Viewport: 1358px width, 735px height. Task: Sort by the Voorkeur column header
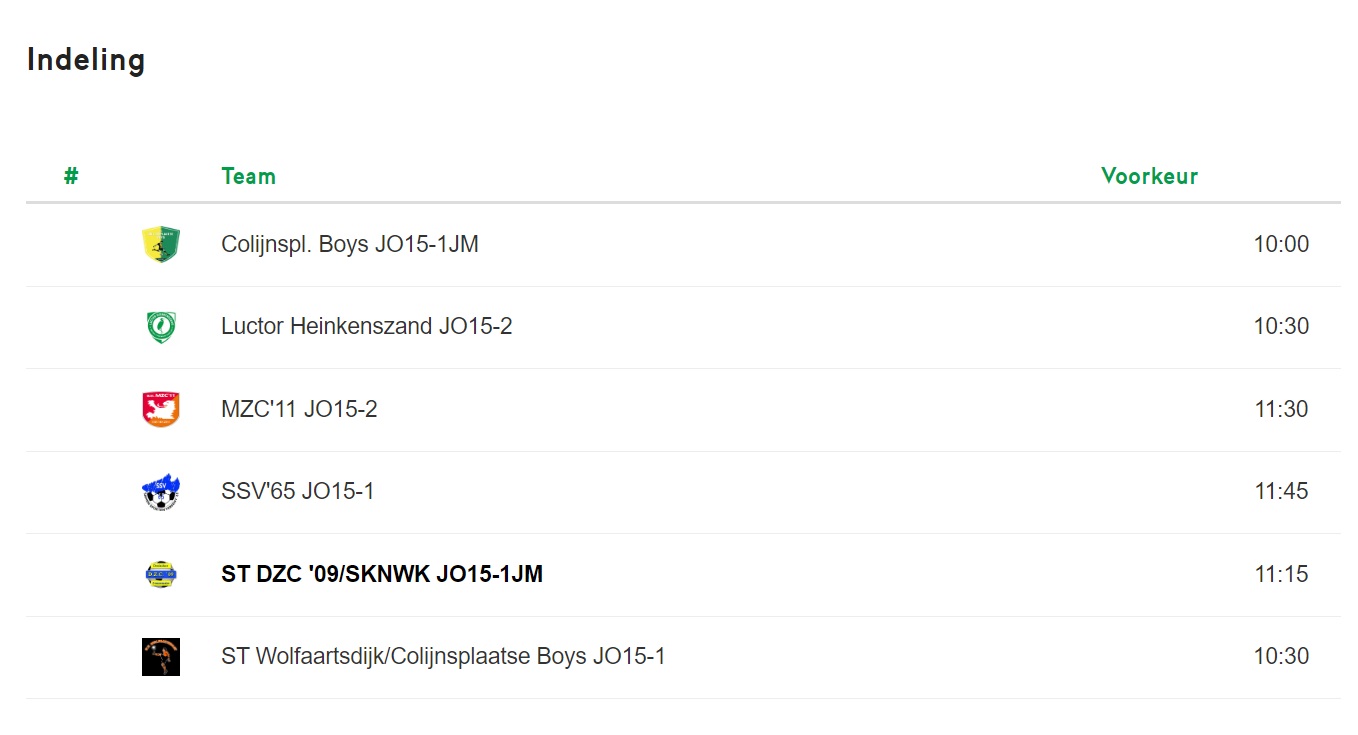click(x=1149, y=177)
